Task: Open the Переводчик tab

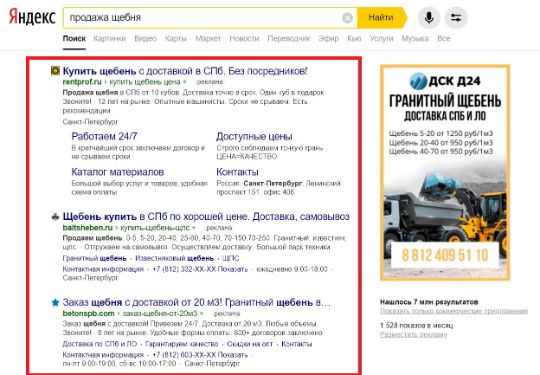Action: pos(289,39)
